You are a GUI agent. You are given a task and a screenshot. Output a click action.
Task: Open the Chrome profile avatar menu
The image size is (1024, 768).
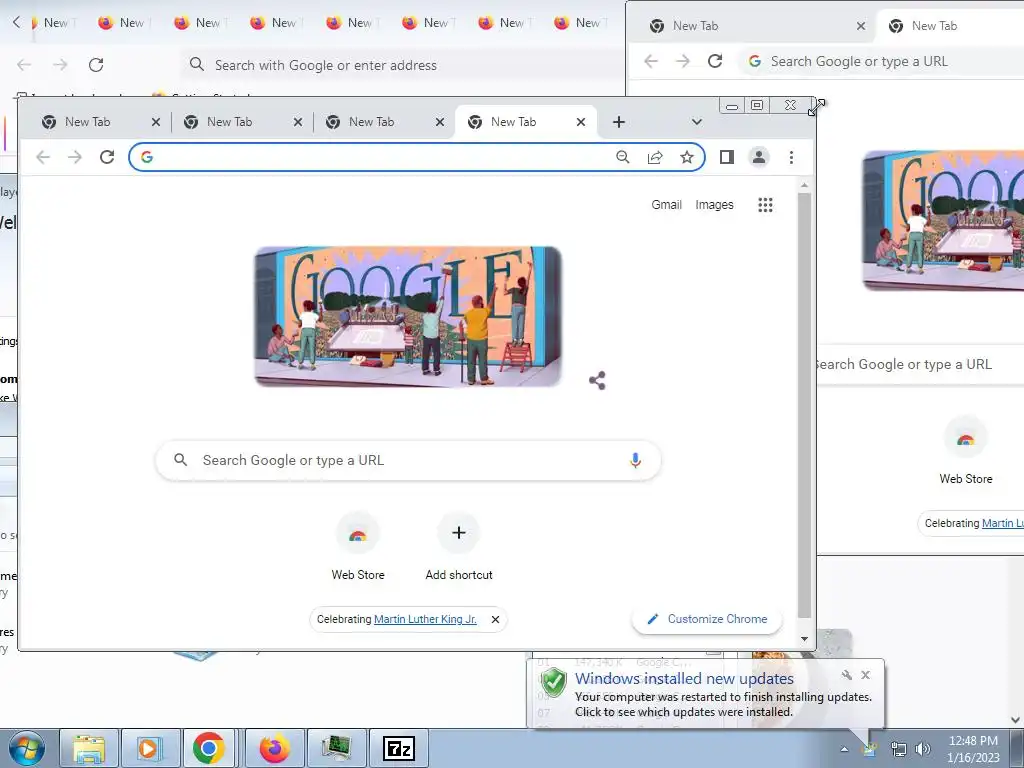coord(759,157)
